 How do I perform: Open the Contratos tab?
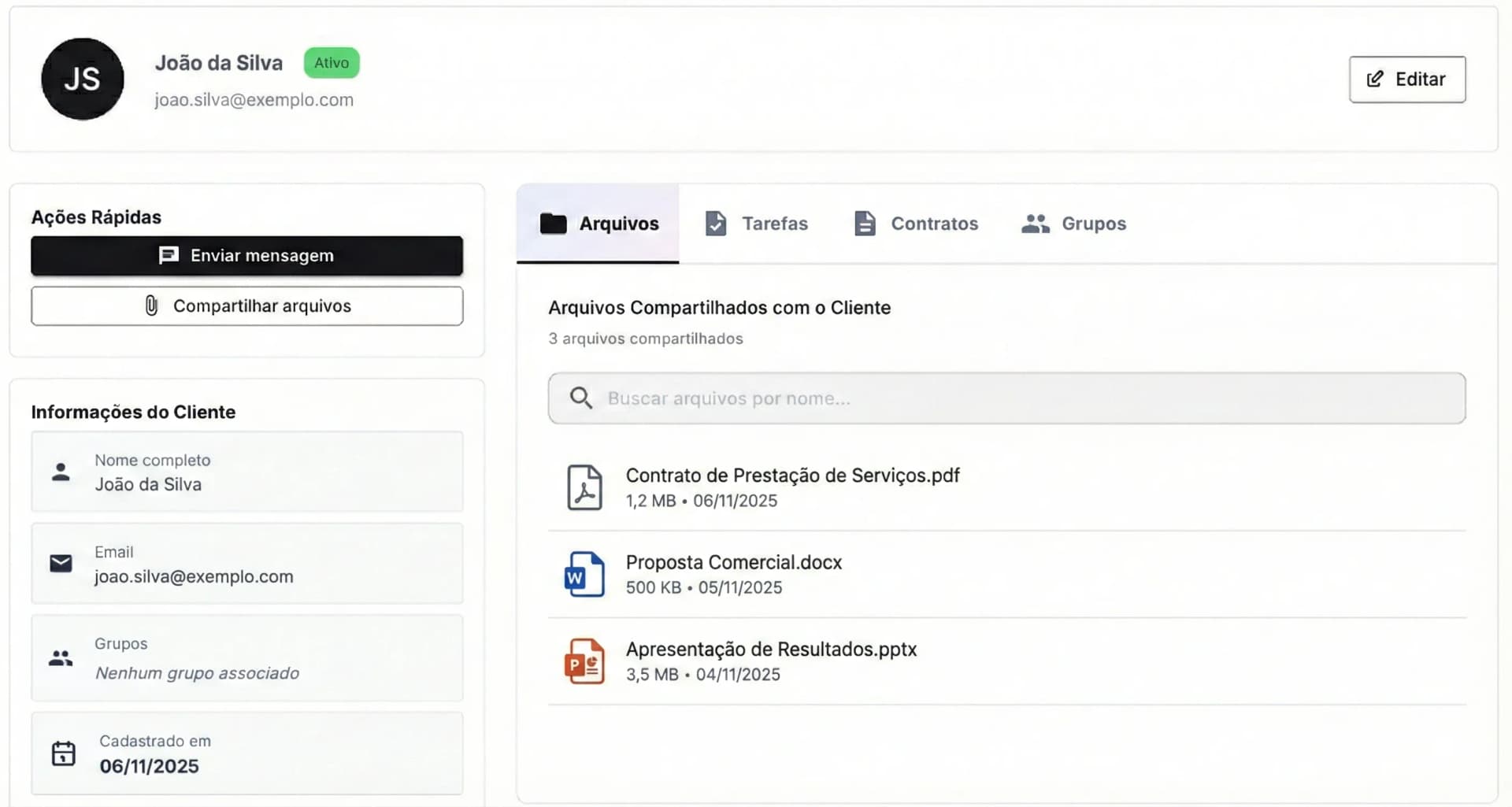point(934,224)
